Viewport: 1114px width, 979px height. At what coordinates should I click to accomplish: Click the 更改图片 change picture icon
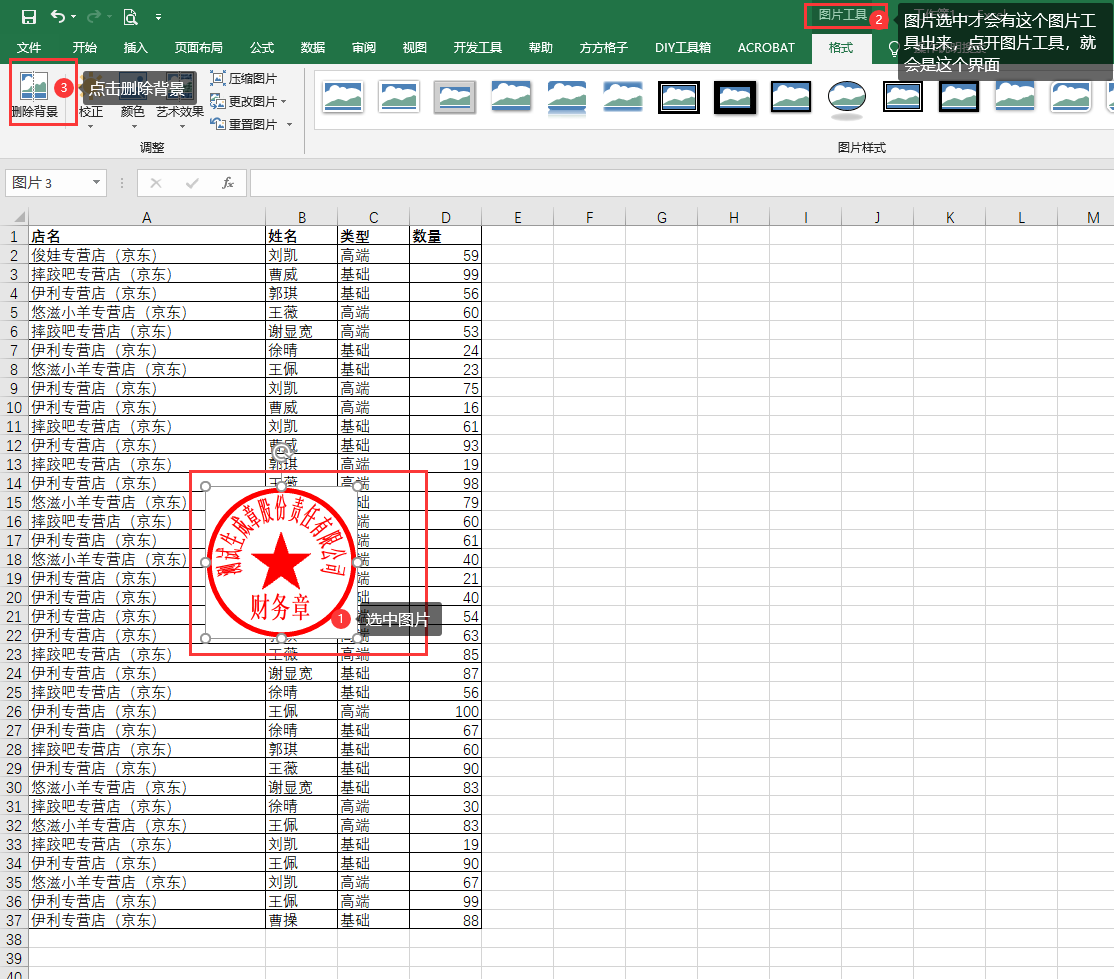[x=217, y=102]
